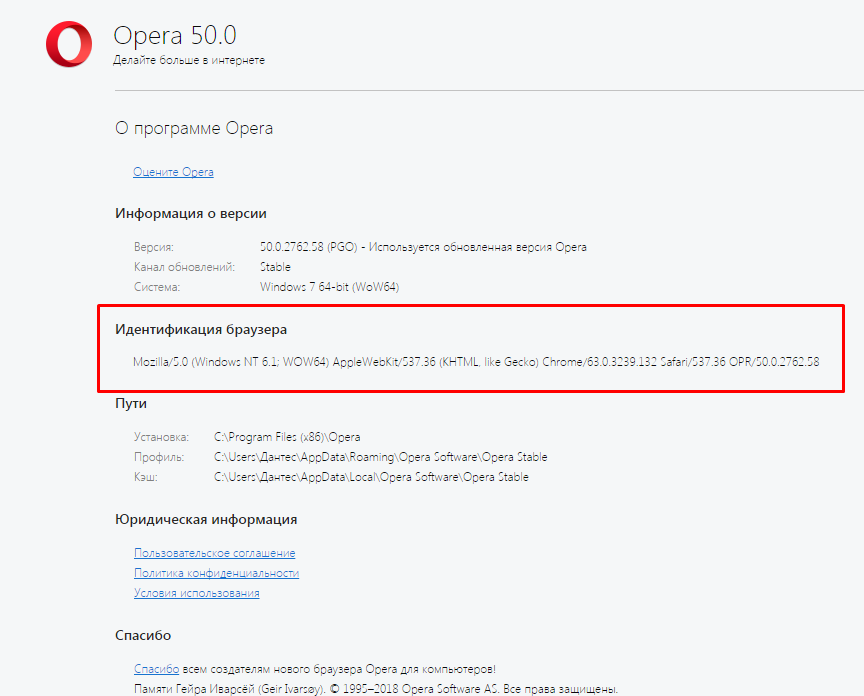Click the Opera 50.0 title heading
The height and width of the screenshot is (696, 864).
tap(175, 35)
